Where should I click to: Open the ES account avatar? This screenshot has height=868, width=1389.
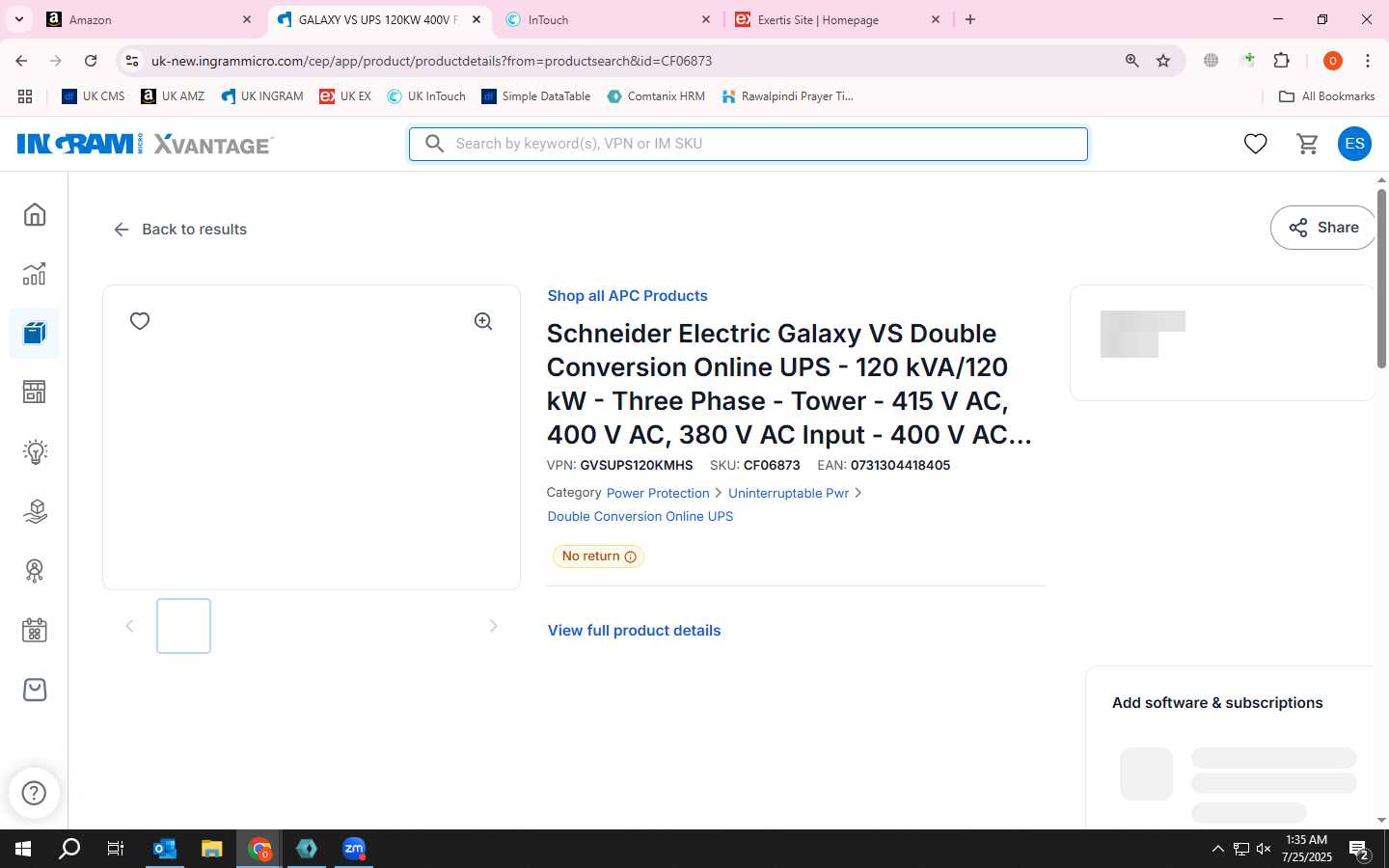pos(1354,144)
